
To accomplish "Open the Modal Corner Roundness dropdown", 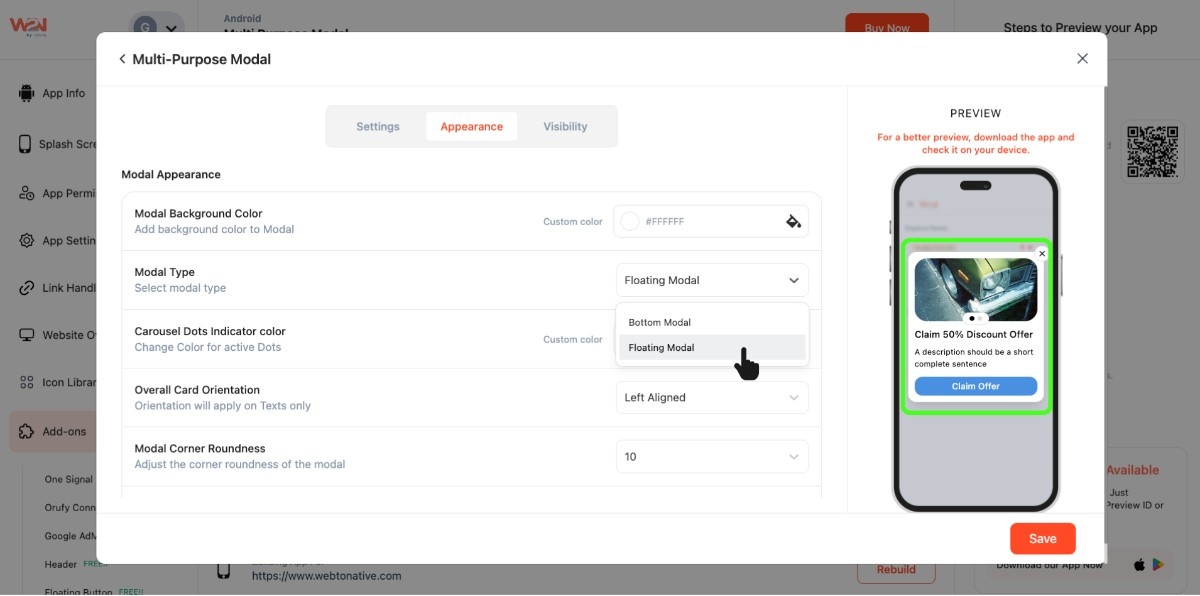I will coord(711,457).
